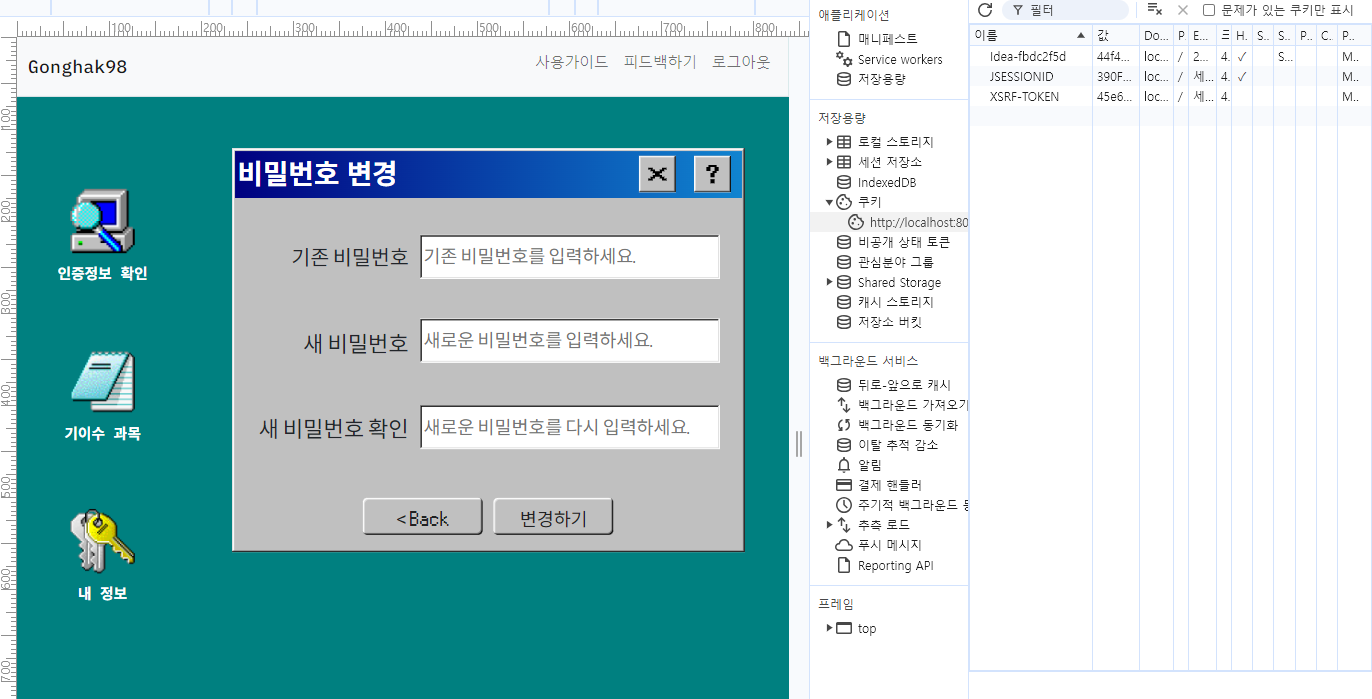Screen dimensions: 1372x699
Task: Click 로그아웃 in the top navigation
Action: (x=741, y=62)
